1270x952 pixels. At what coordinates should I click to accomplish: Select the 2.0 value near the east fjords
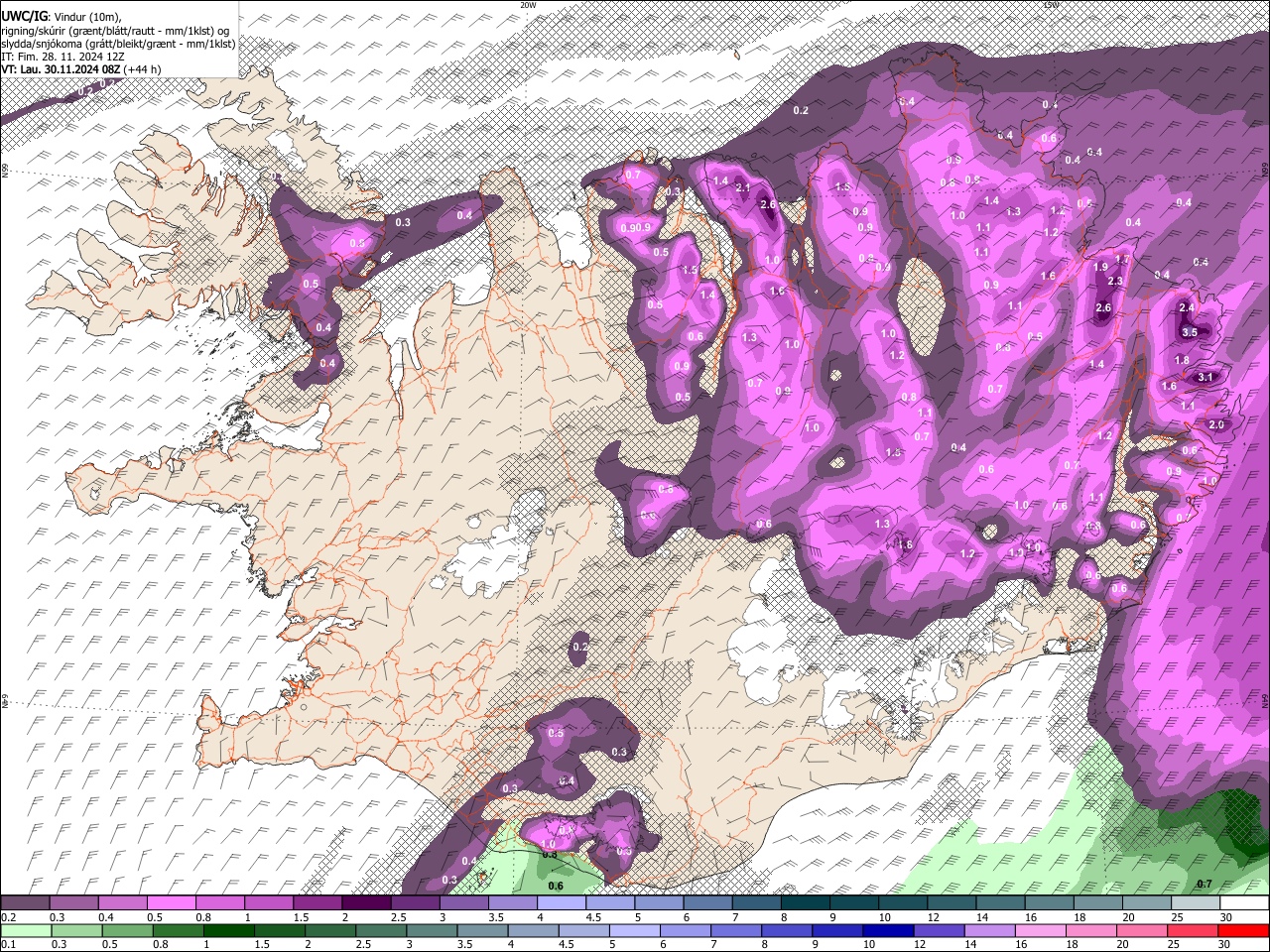(x=1216, y=424)
